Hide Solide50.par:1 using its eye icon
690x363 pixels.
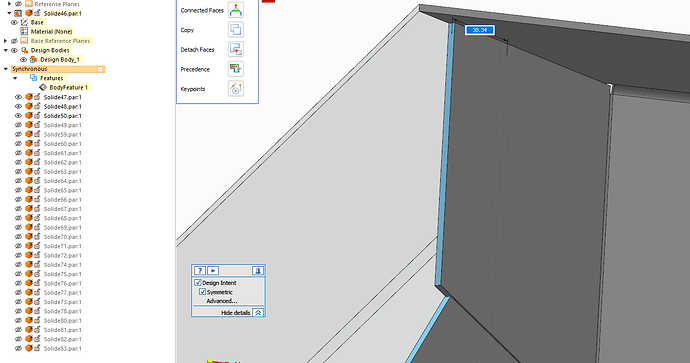pos(18,115)
